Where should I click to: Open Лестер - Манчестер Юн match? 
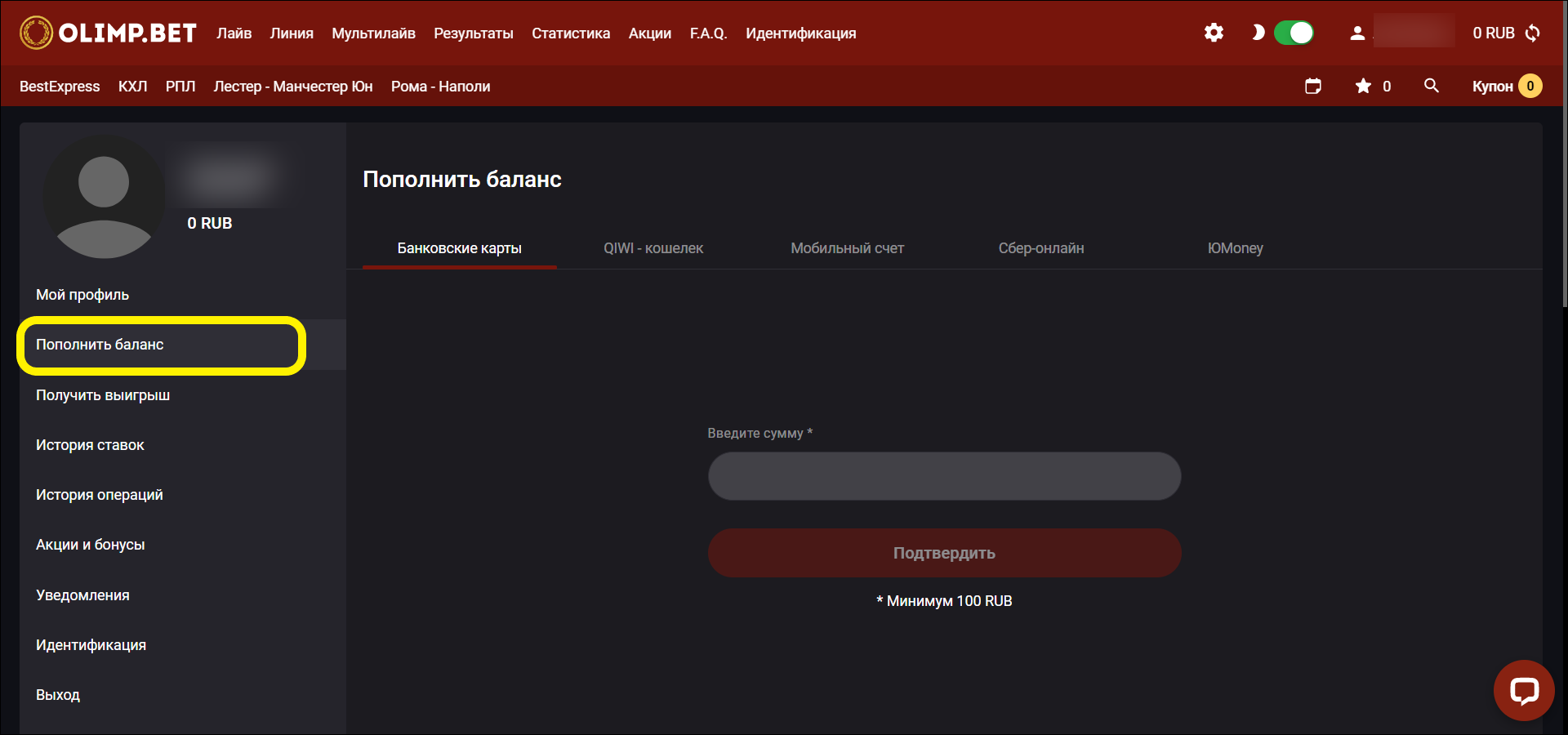293,87
